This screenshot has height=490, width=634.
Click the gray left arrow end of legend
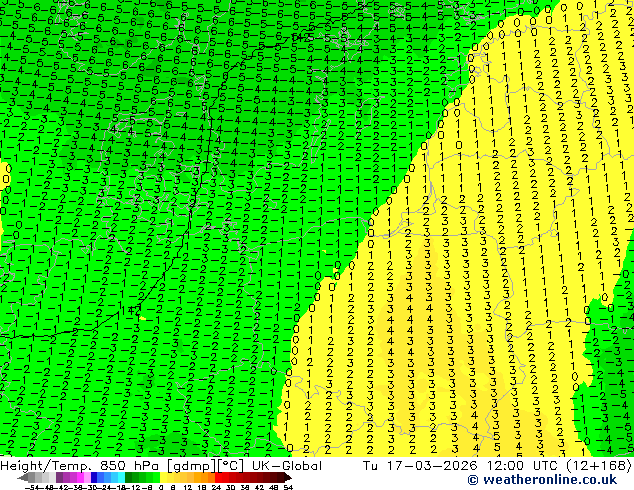pos(22,477)
